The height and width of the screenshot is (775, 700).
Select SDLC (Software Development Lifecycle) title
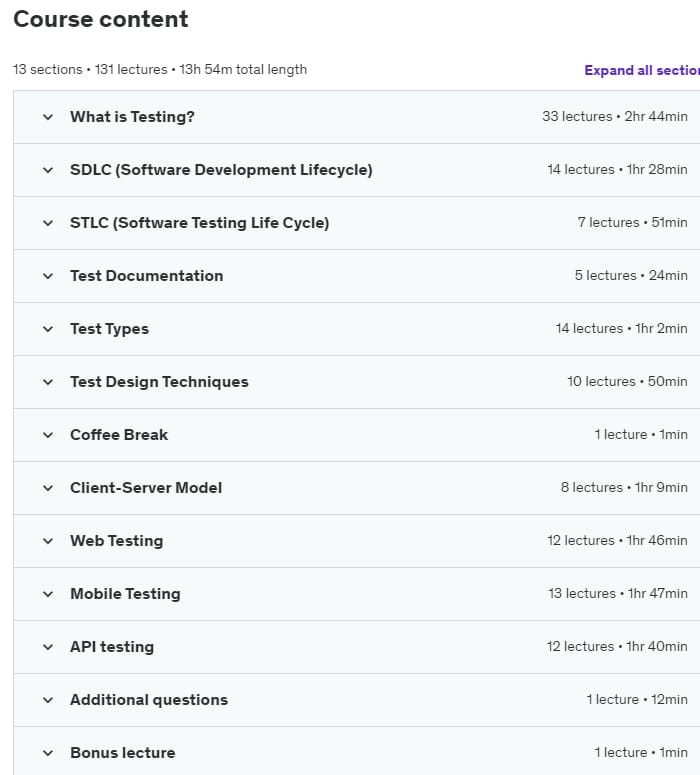click(x=221, y=170)
